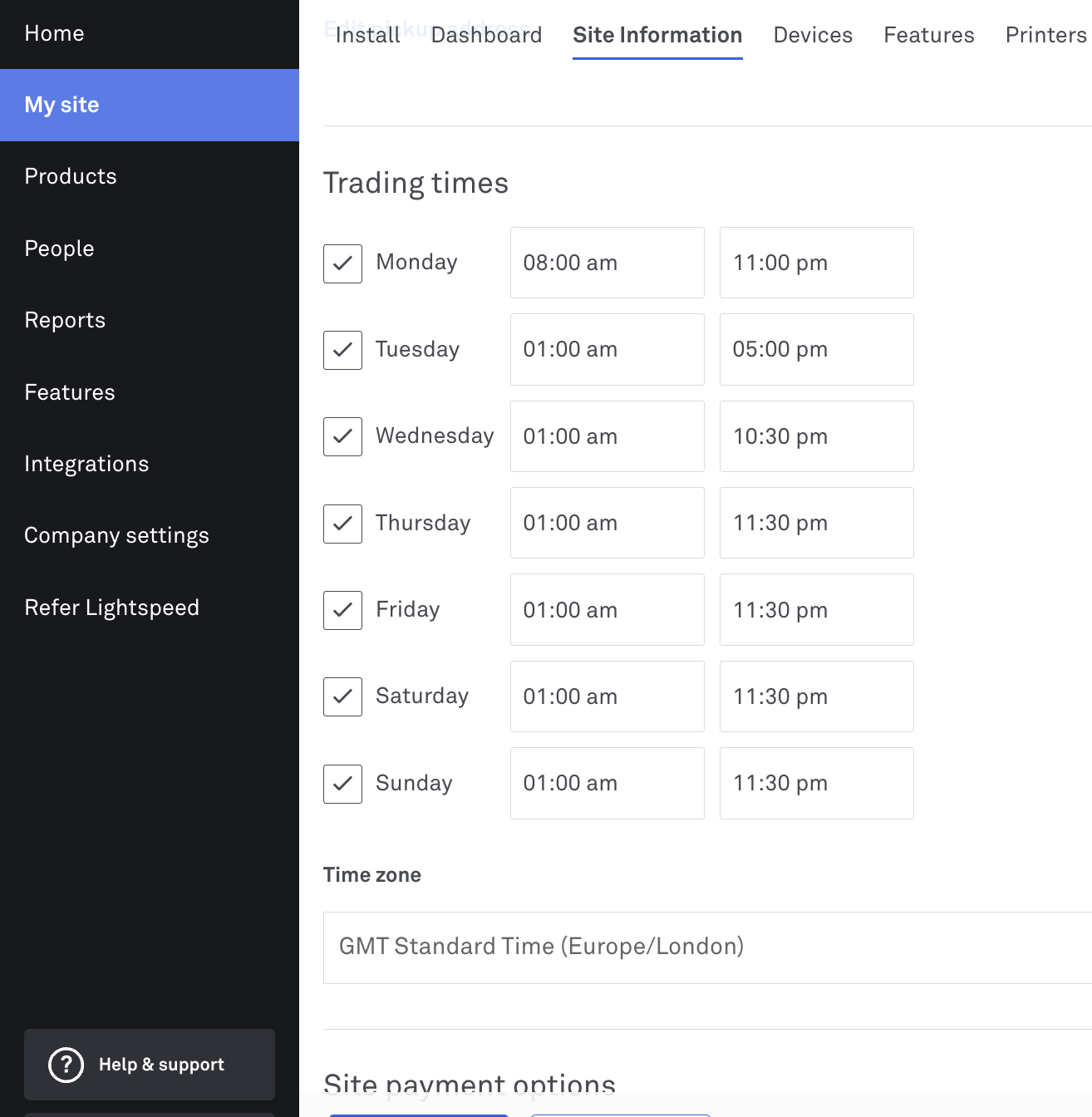This screenshot has height=1117, width=1092.
Task: Click Friday closing time 11:30 pm field
Action: point(817,609)
